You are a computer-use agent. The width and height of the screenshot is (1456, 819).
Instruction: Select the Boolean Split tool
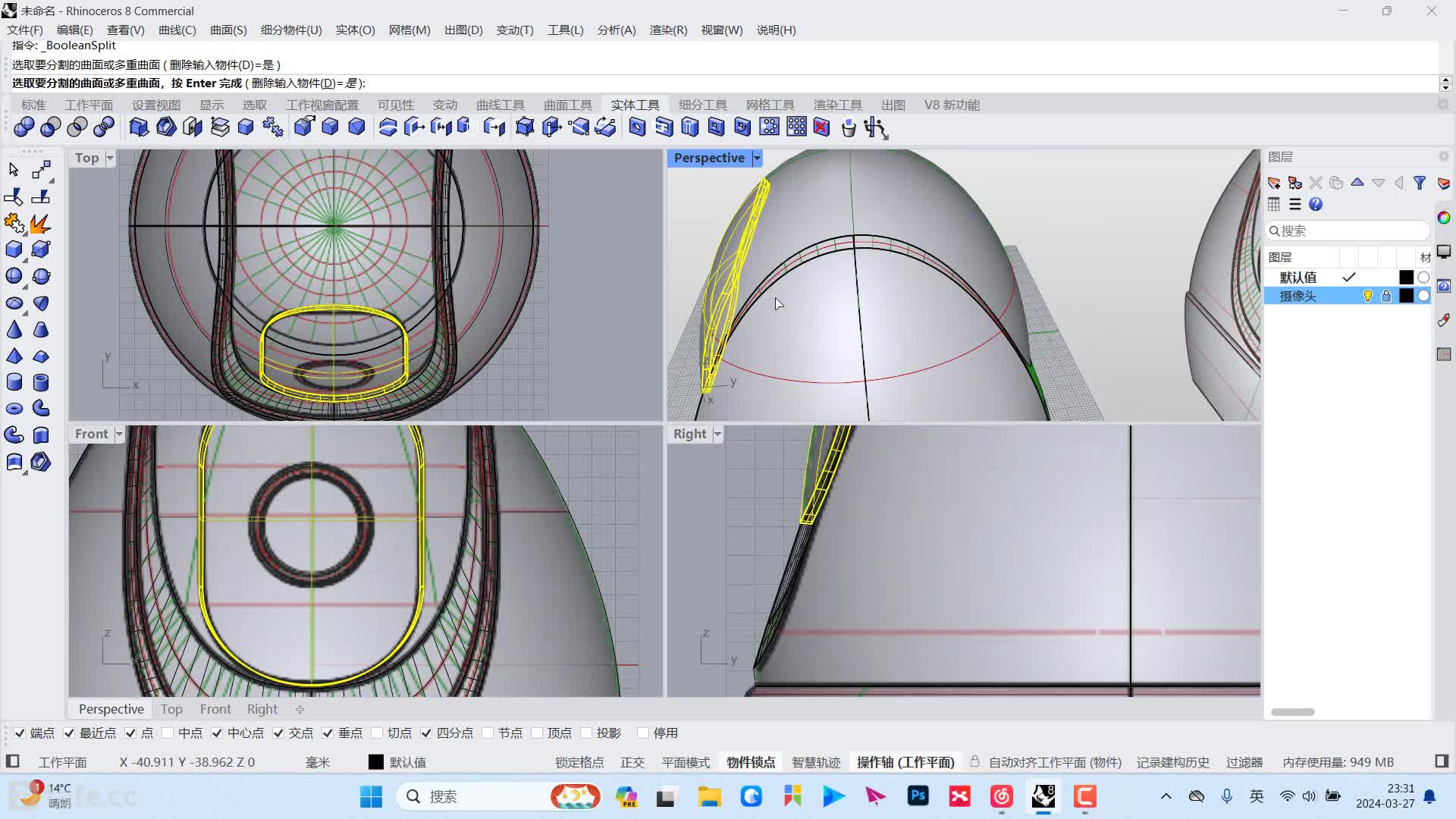coord(104,127)
